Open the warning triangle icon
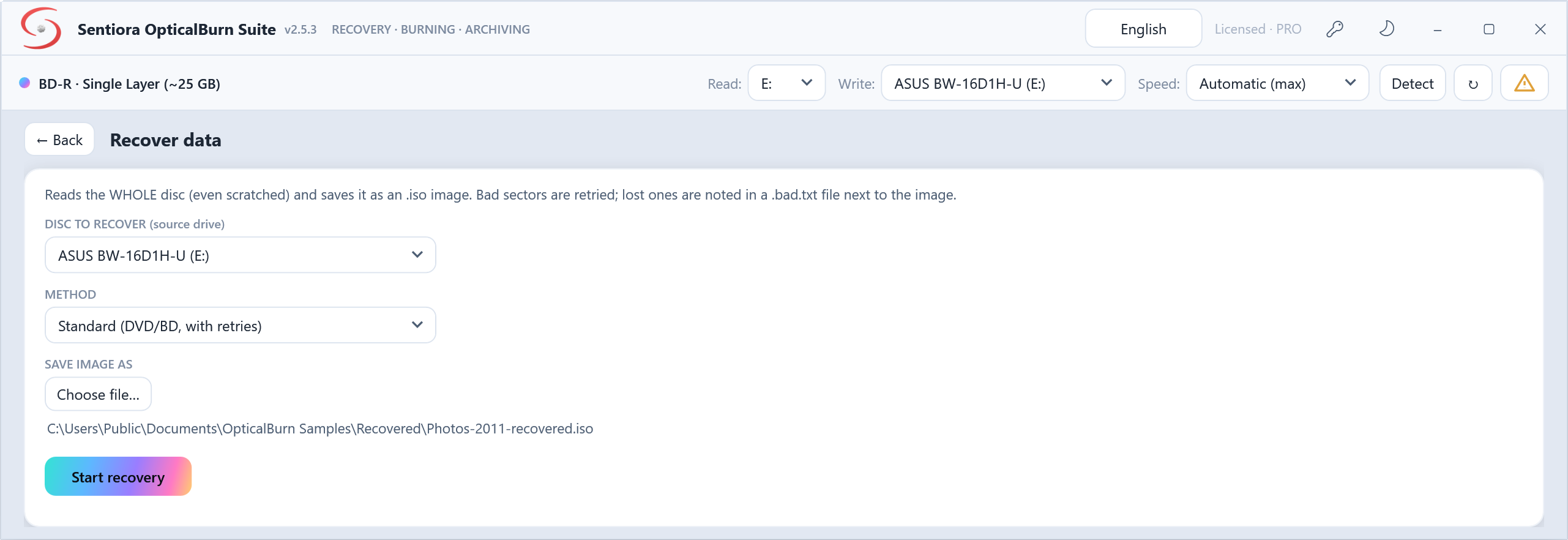Image resolution: width=1568 pixels, height=540 pixels. pos(1524,83)
